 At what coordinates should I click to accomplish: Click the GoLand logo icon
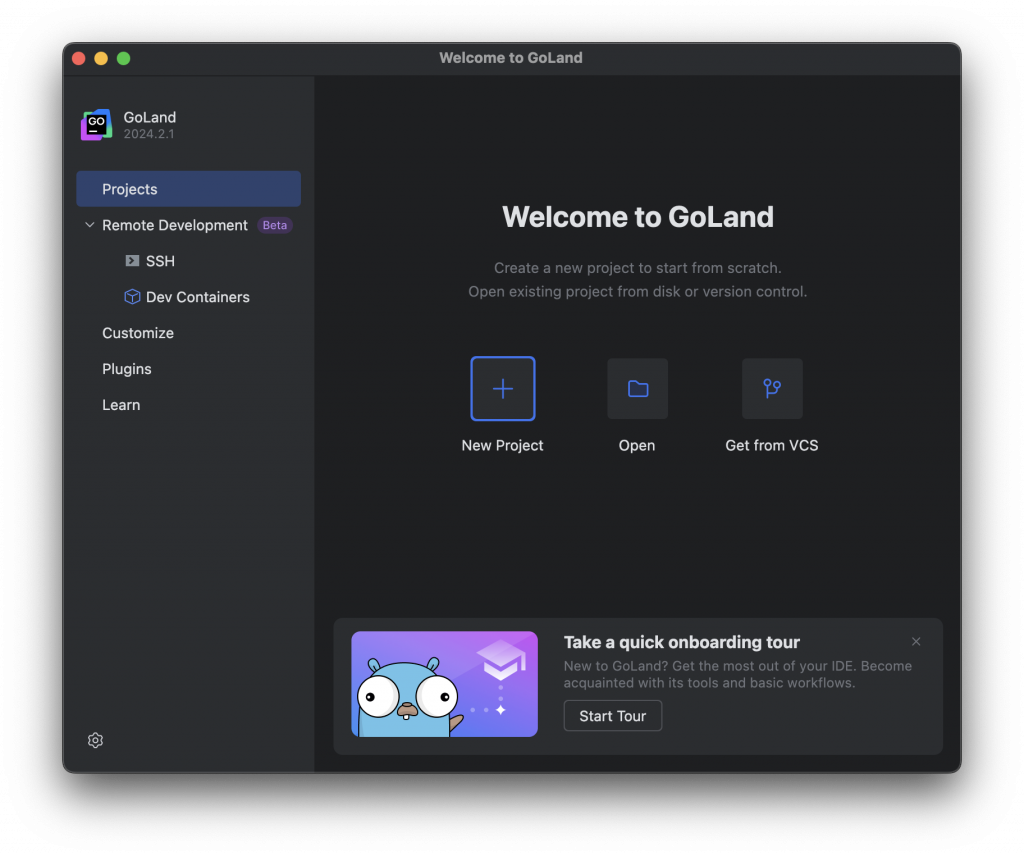[97, 125]
